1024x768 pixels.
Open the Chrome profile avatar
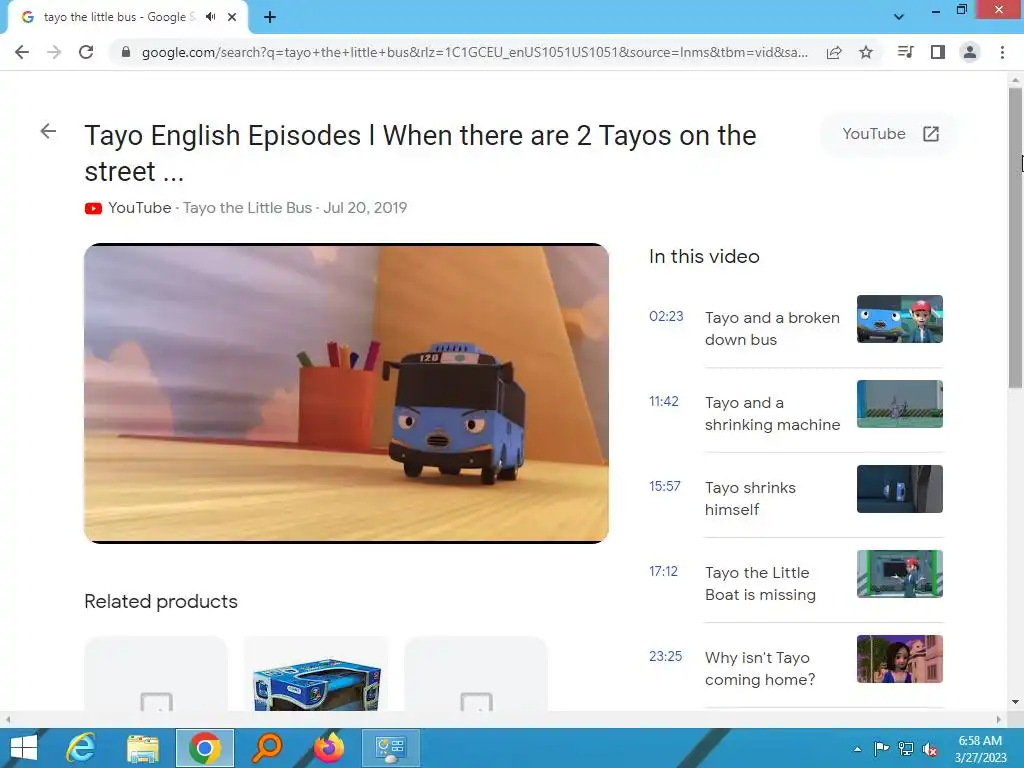coord(970,52)
